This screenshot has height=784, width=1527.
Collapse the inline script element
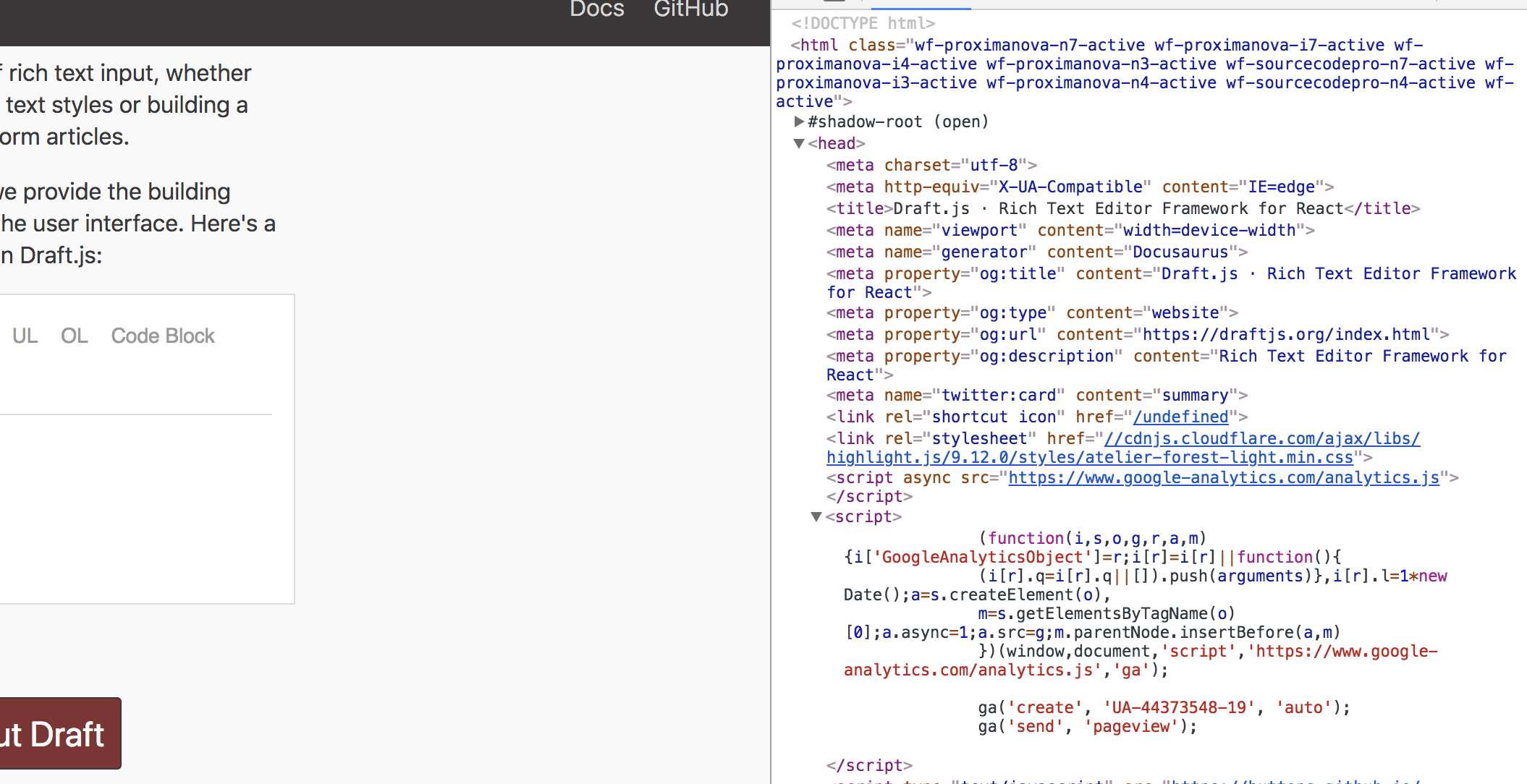pos(816,516)
